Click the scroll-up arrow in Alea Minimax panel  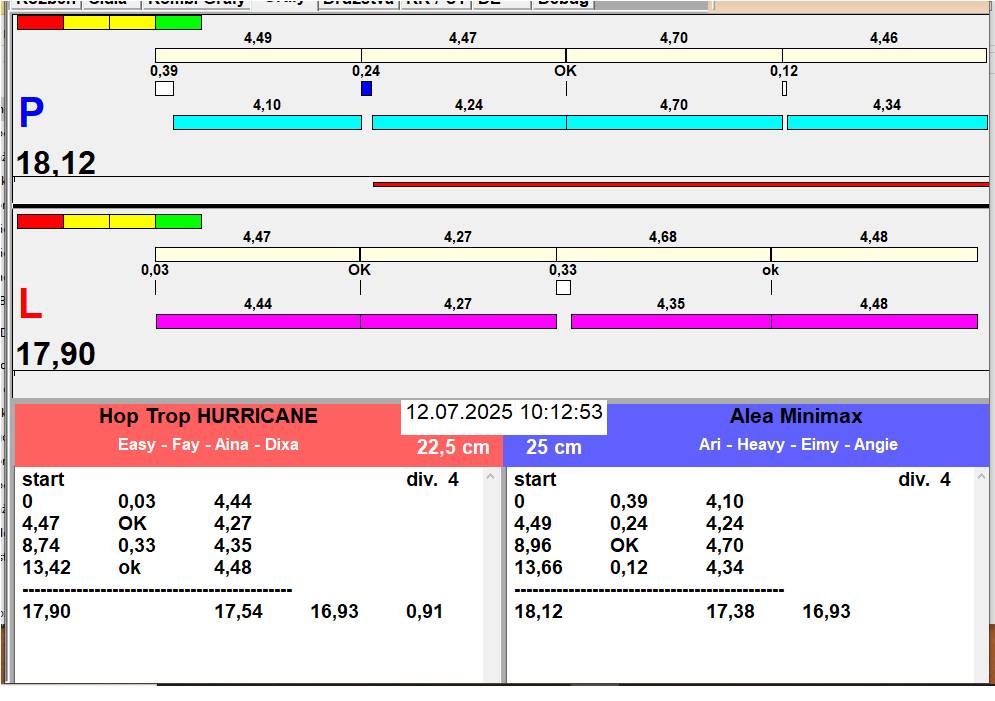(x=982, y=476)
